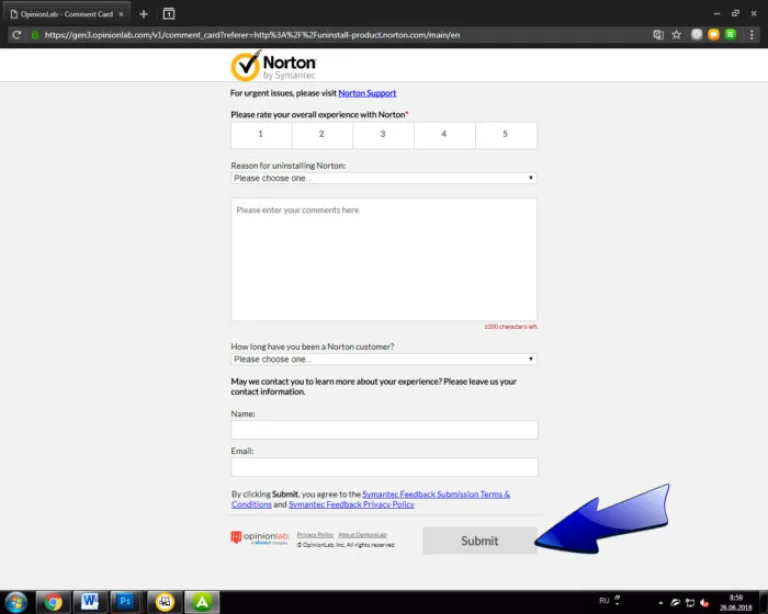Click the OpinionLab logo in footer
The width and height of the screenshot is (768, 614).
click(260, 538)
